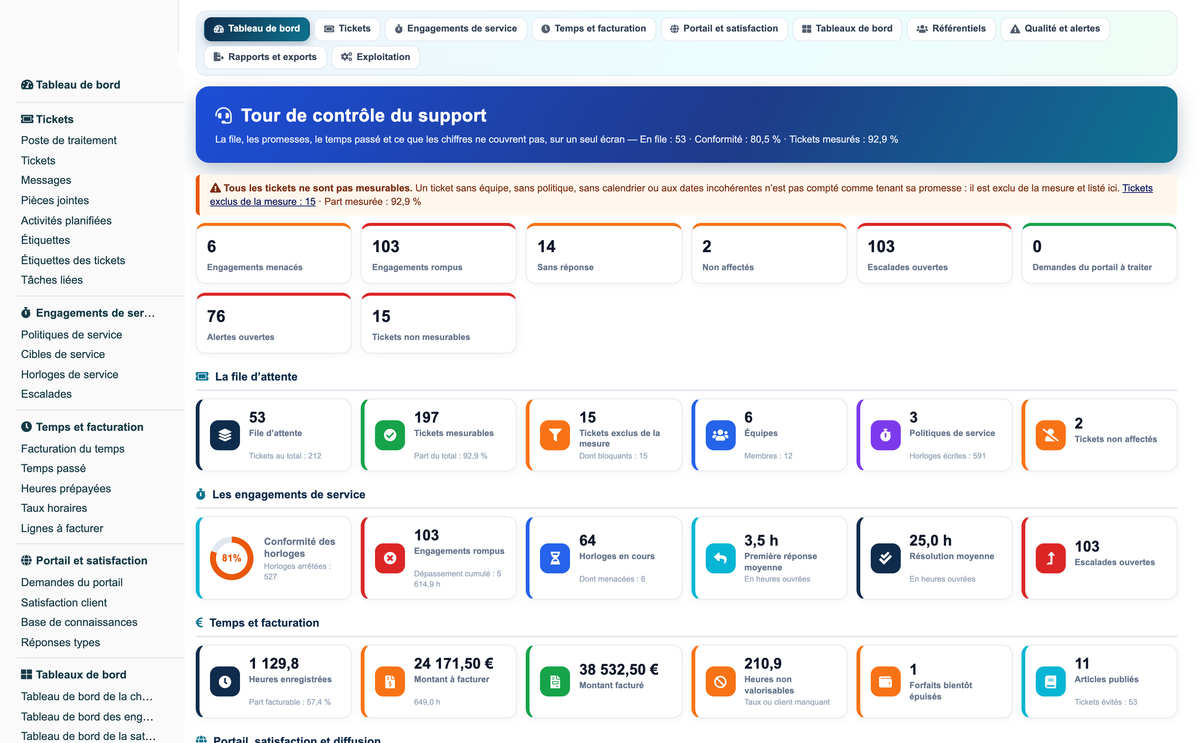Click the red cross icon on Engagements rompus card
The height and width of the screenshot is (743, 1200).
390,558
